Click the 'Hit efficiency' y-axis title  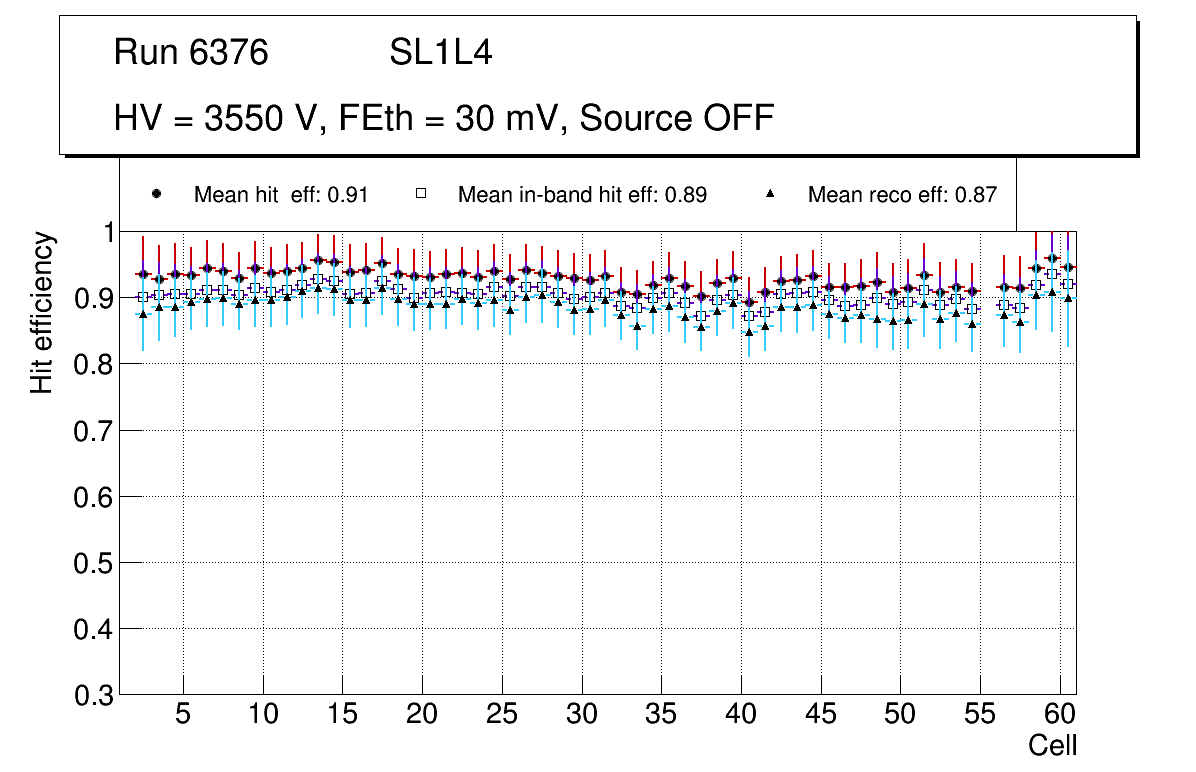(42, 312)
